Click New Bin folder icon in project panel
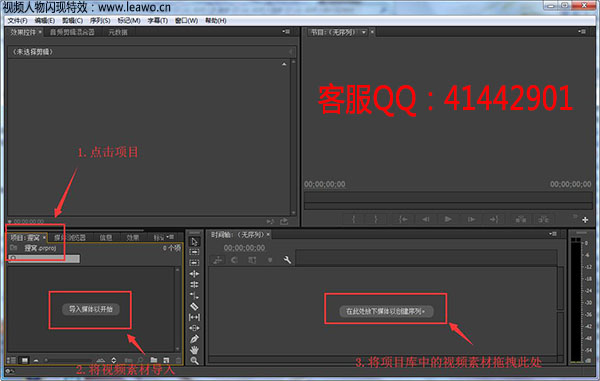 [x=154, y=360]
